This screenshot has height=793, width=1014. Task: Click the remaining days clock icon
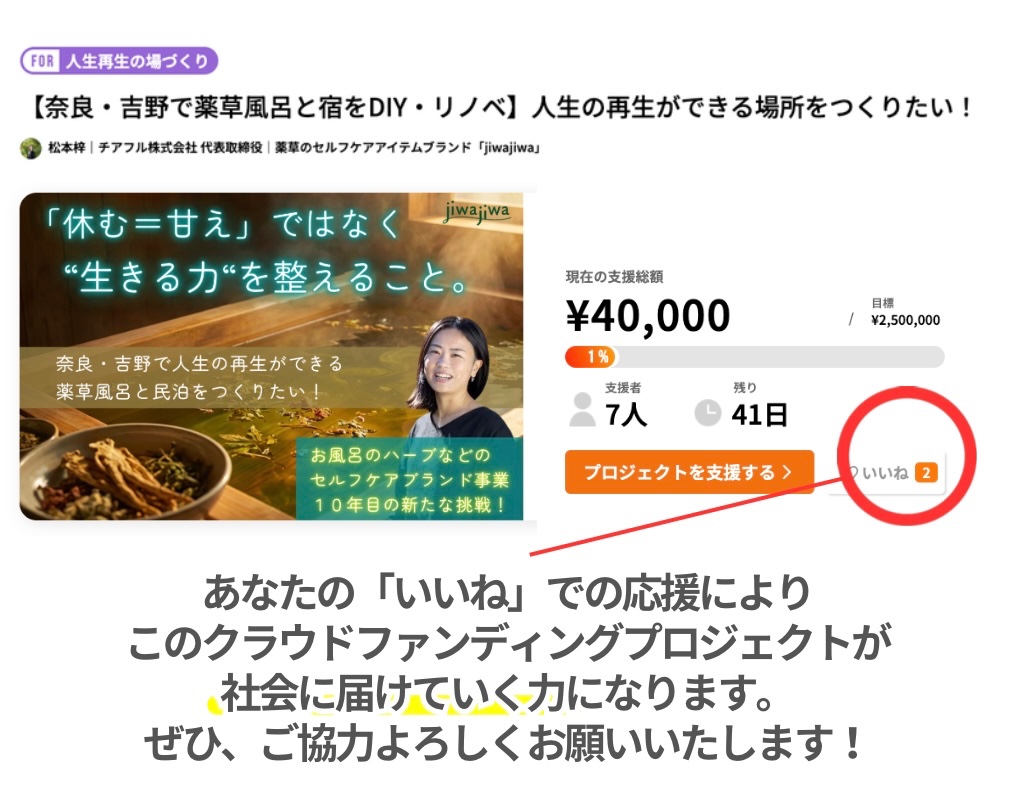pyautogui.click(x=707, y=413)
